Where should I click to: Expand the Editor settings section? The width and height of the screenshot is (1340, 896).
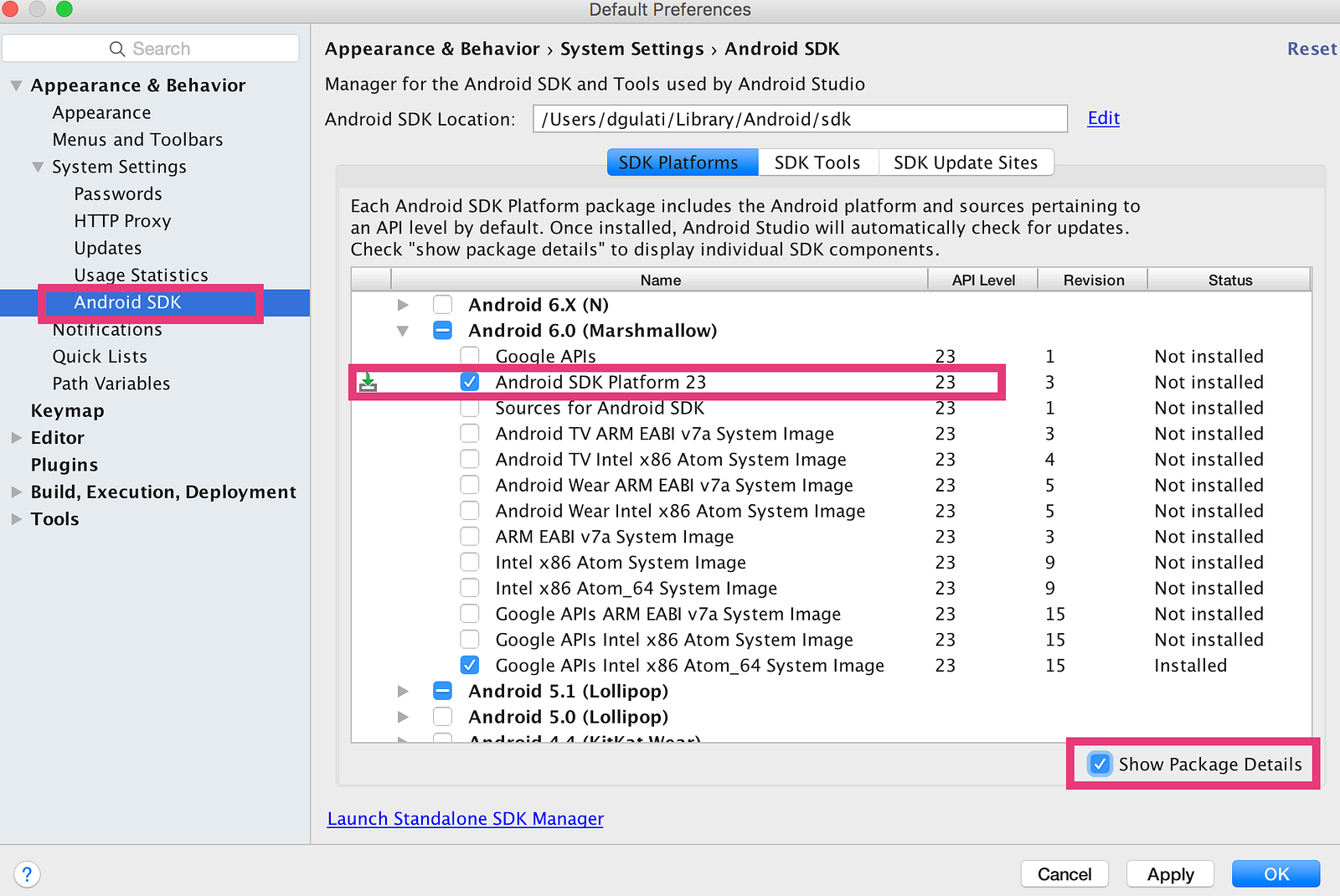coord(16,438)
